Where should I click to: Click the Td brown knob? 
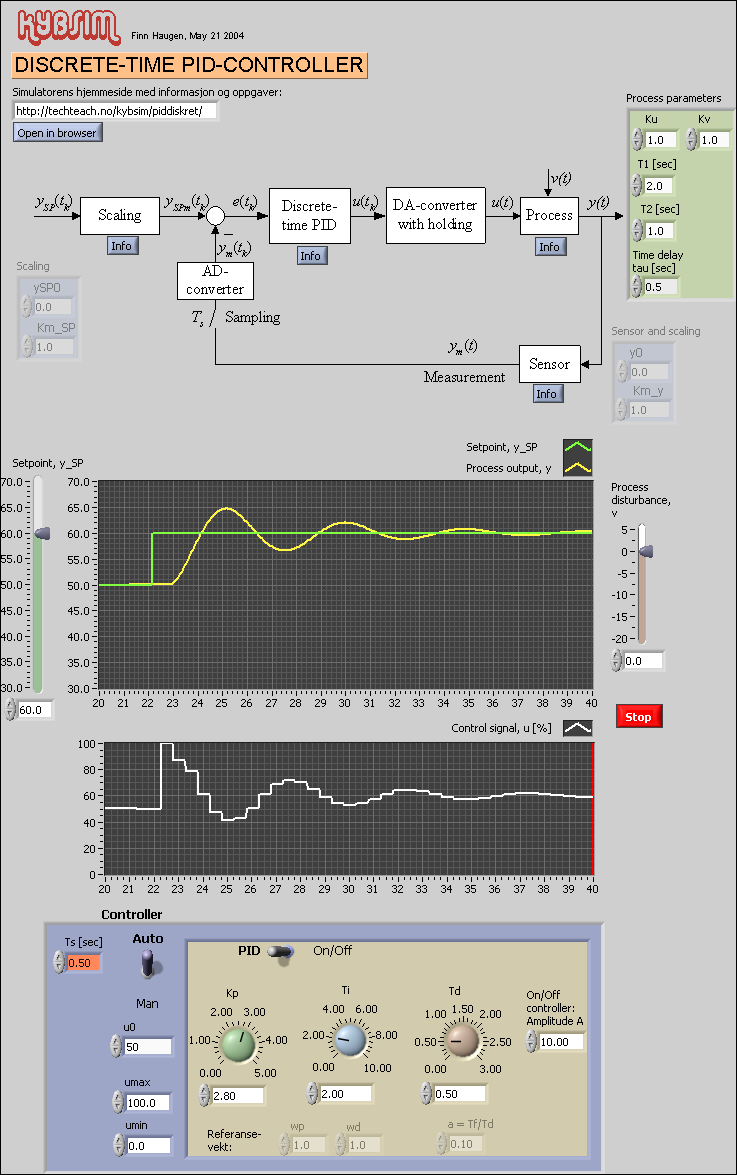tap(461, 1041)
